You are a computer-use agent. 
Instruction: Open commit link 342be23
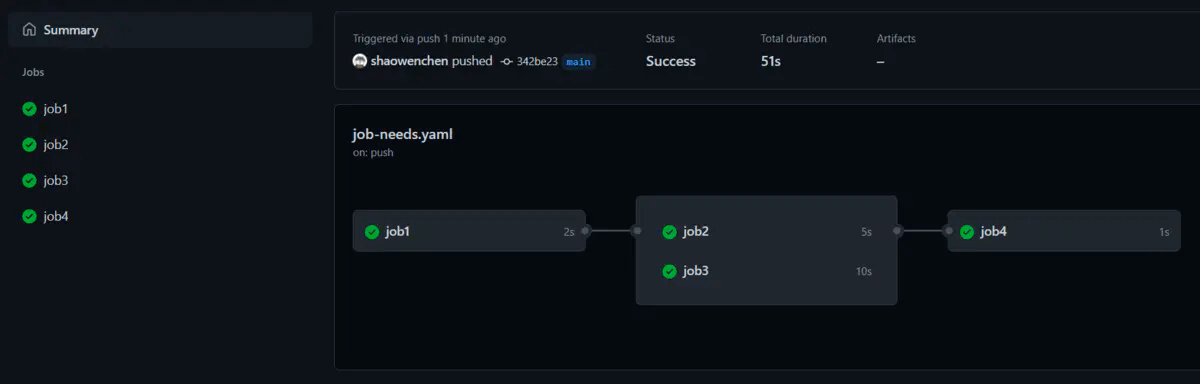point(537,61)
